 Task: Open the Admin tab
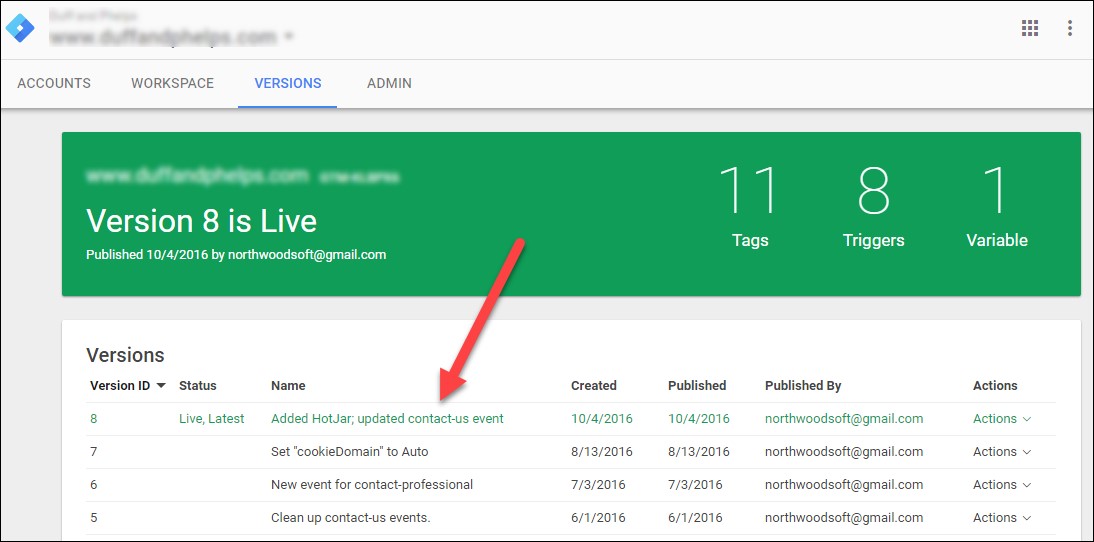click(389, 83)
